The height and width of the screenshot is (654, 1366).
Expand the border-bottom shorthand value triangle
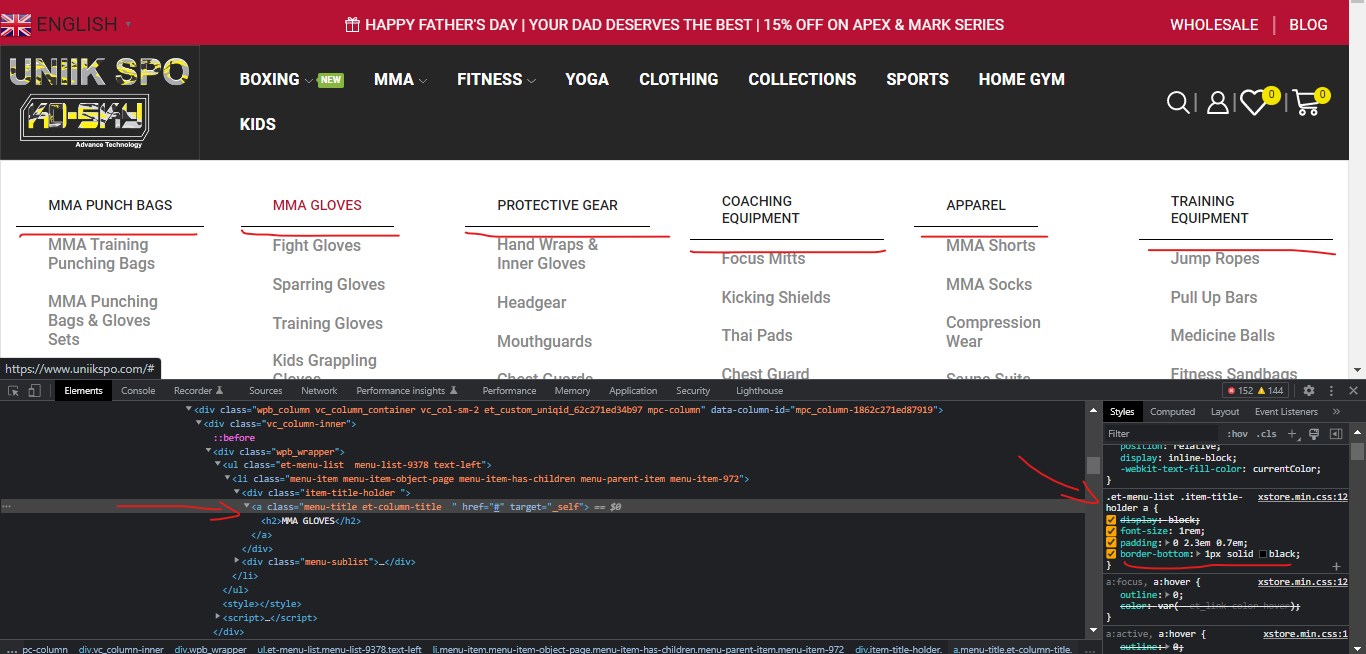(1199, 554)
